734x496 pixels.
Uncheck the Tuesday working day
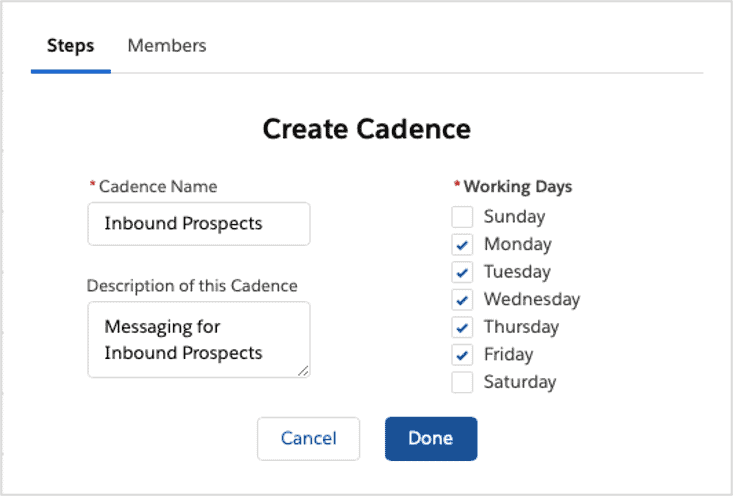(462, 272)
